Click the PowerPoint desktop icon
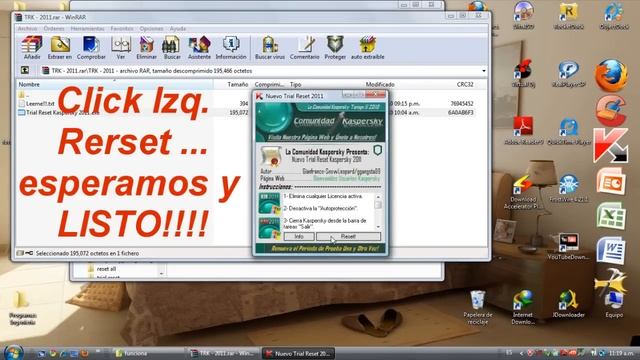The width and height of the screenshot is (640, 360). pyautogui.click(x=611, y=181)
